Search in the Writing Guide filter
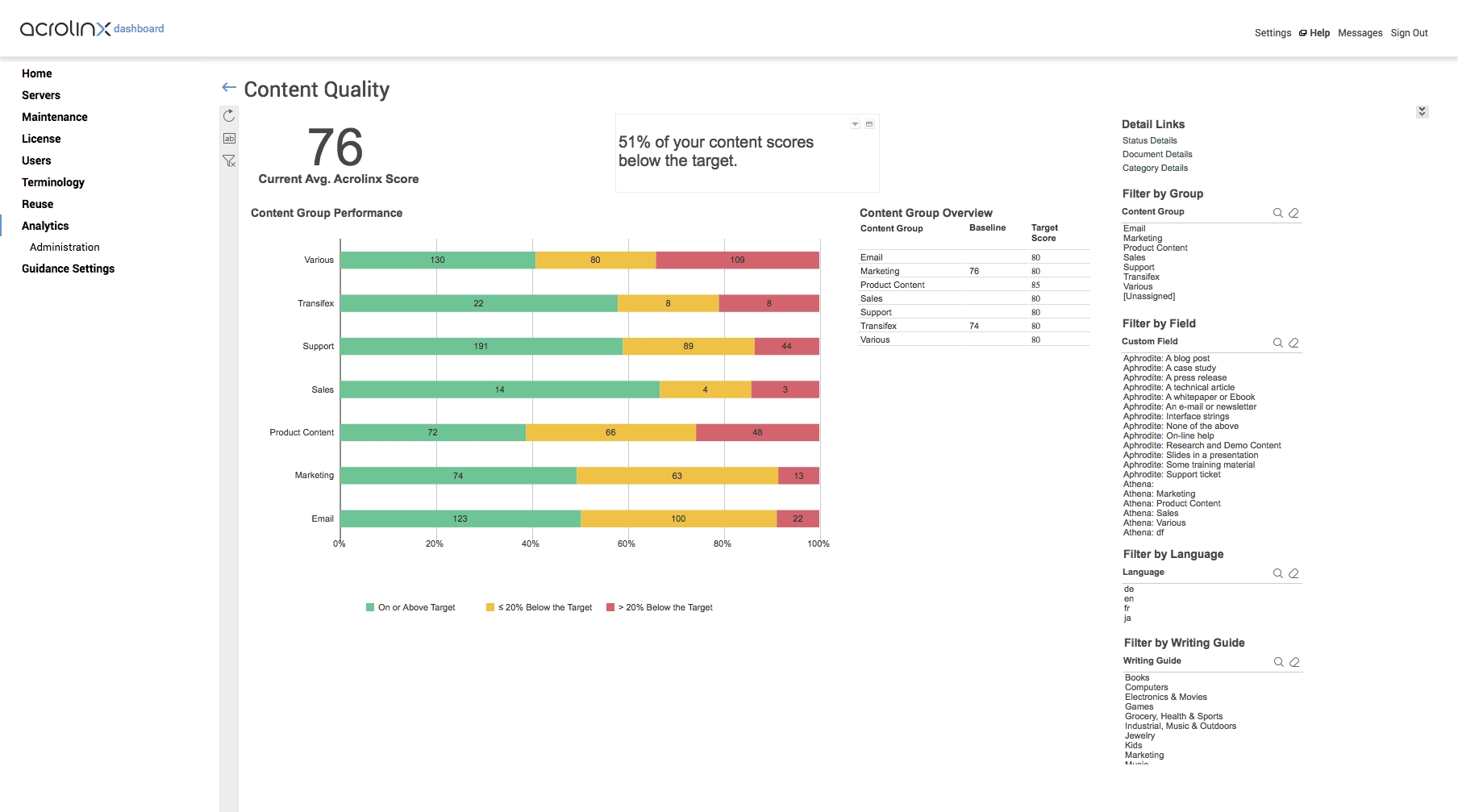 [1278, 662]
